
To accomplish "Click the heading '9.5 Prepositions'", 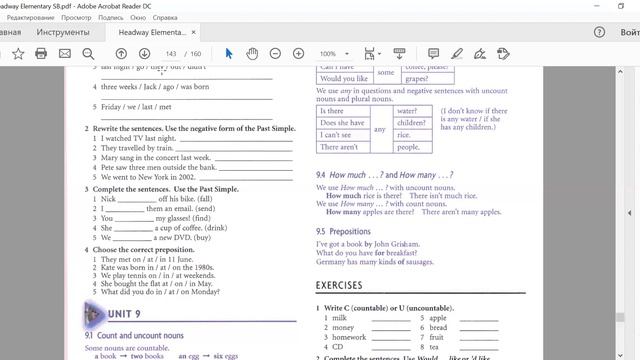I will pyautogui.click(x=343, y=231).
